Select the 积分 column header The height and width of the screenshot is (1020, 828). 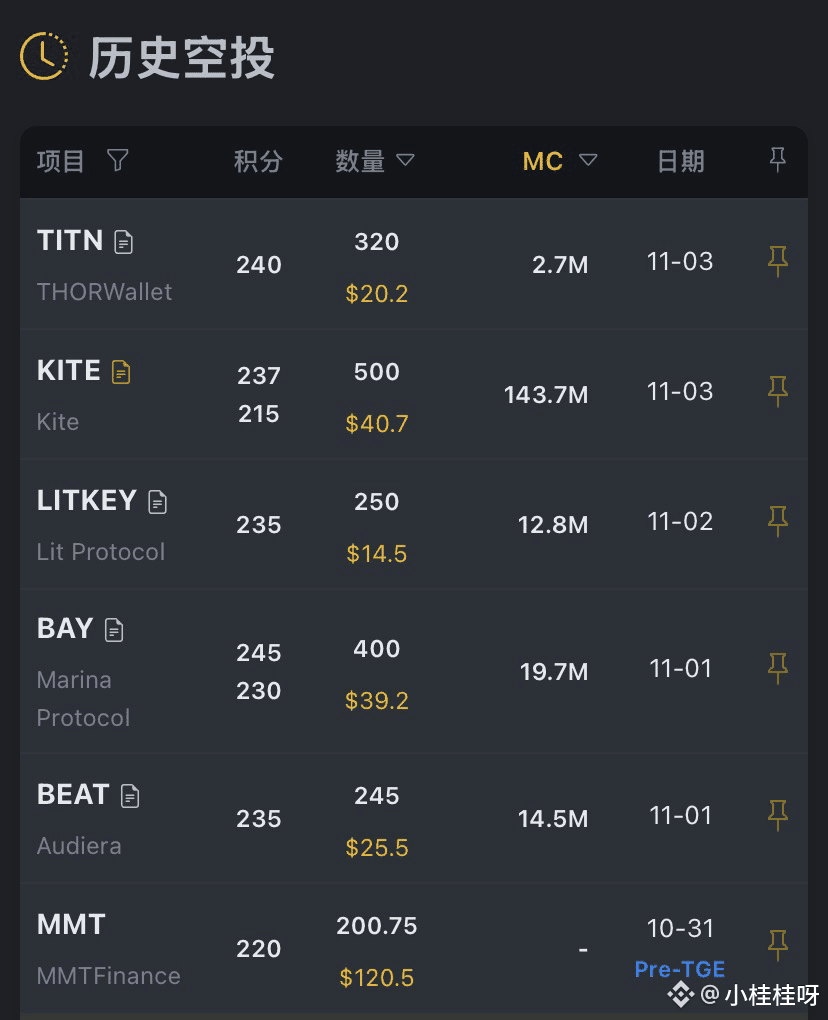coord(258,161)
